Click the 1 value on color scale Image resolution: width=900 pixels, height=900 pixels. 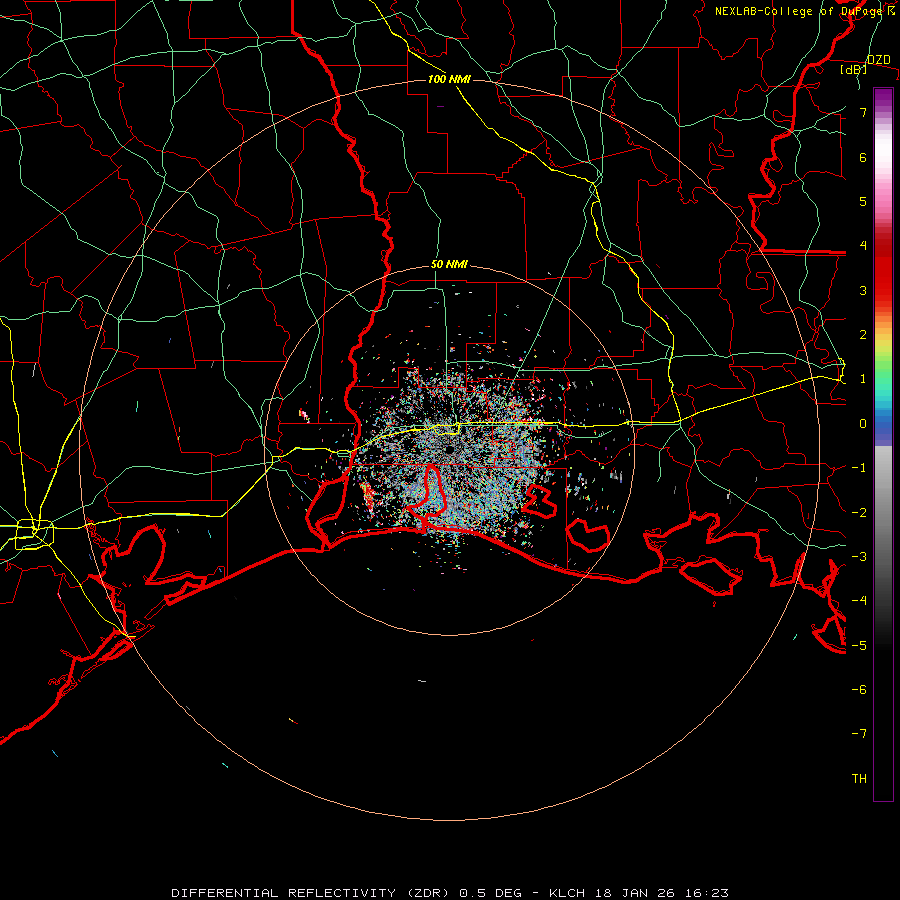pyautogui.click(x=863, y=379)
